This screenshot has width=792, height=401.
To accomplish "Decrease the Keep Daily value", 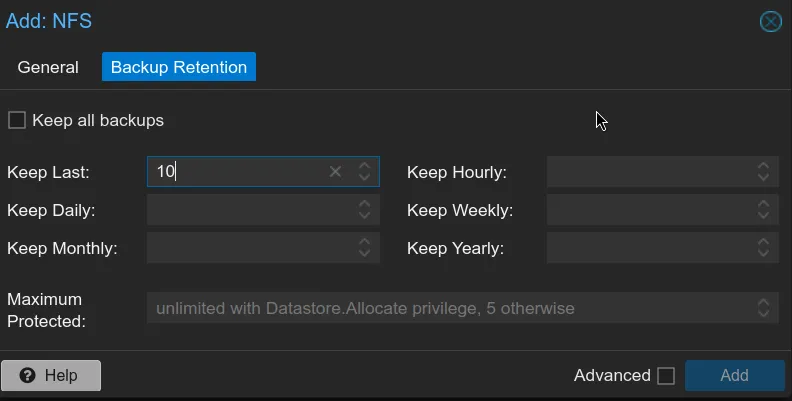I will pos(365,216).
